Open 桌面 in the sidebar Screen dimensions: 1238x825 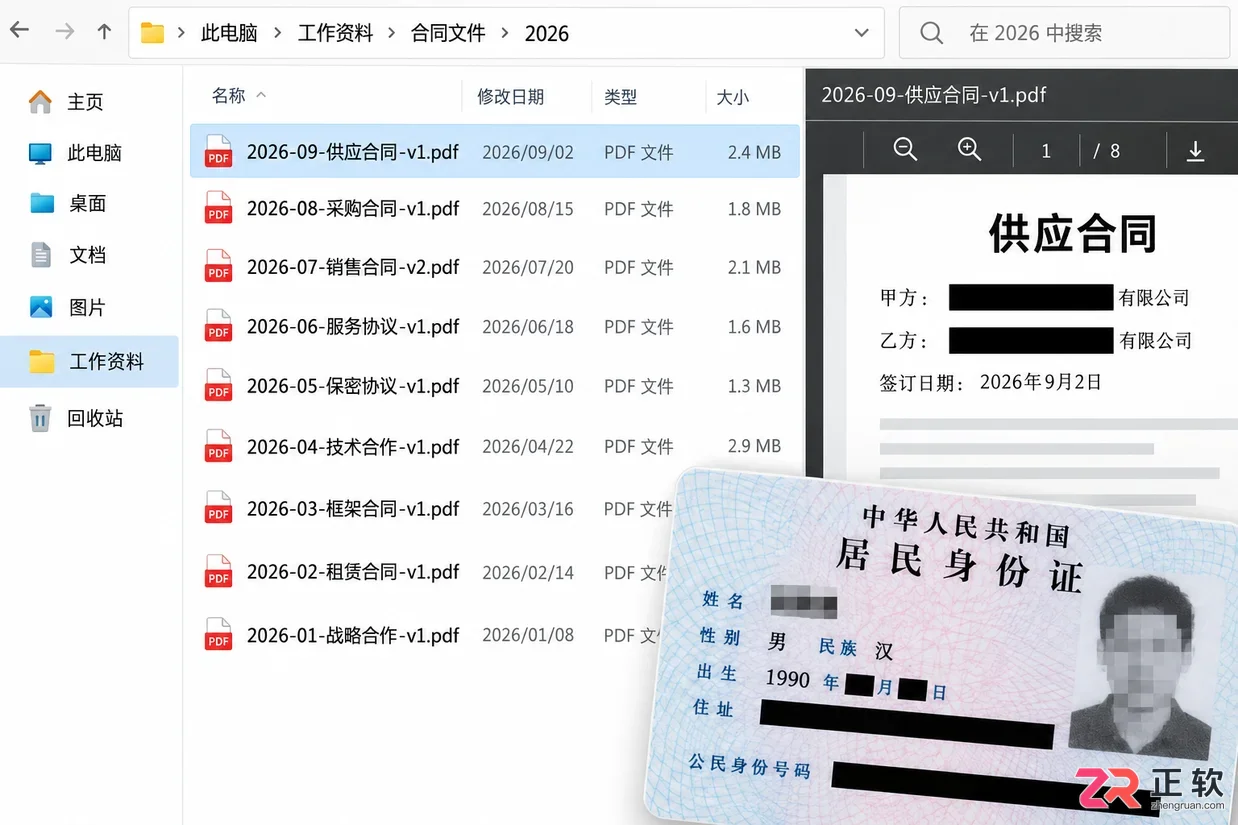click(x=87, y=203)
